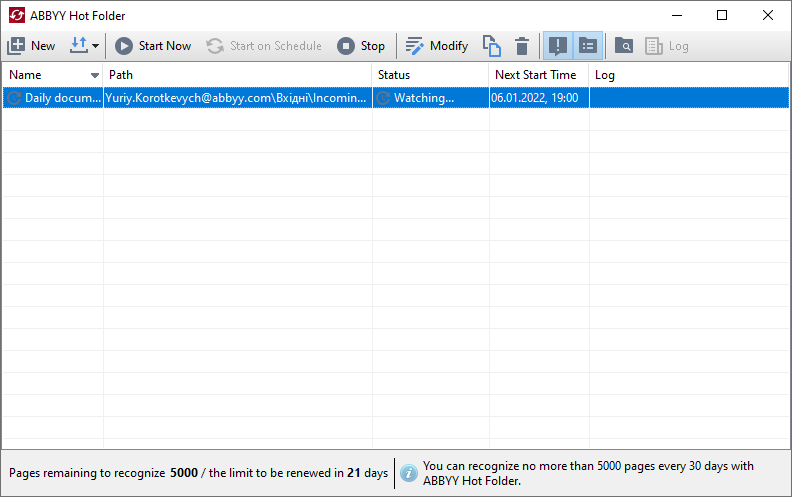This screenshot has height=497, width=792.
Task: Delete the selected task with trash icon
Action: [522, 46]
